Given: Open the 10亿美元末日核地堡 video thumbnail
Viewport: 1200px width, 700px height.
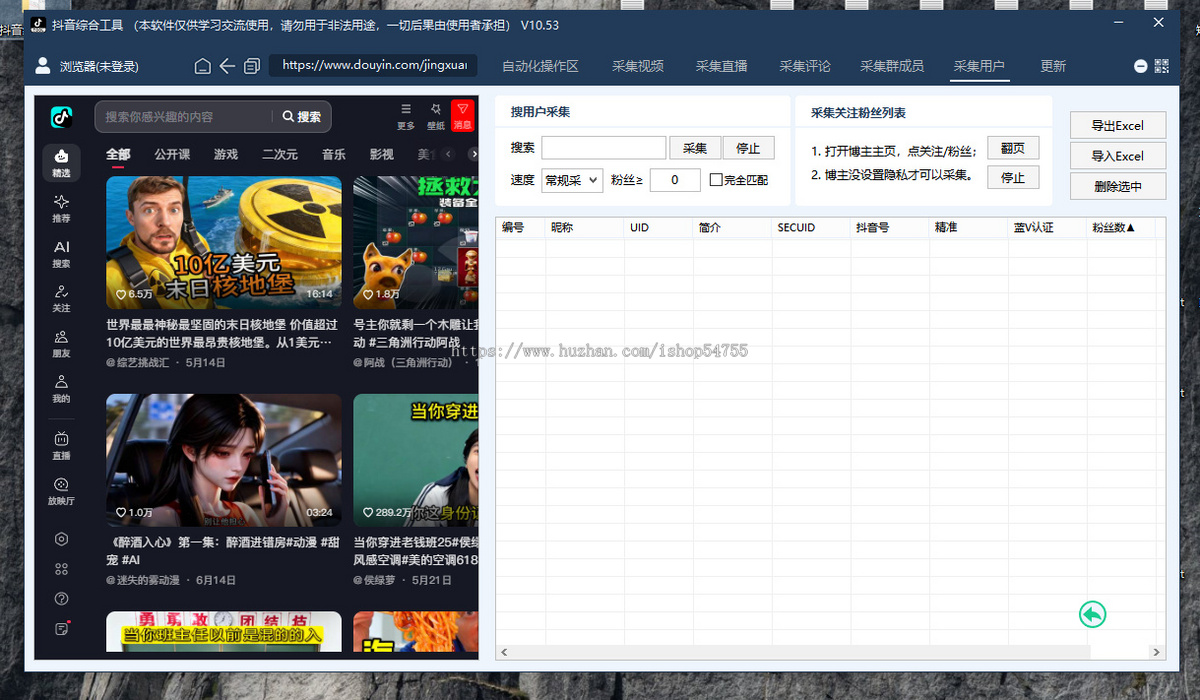Looking at the screenshot, I should 224,242.
